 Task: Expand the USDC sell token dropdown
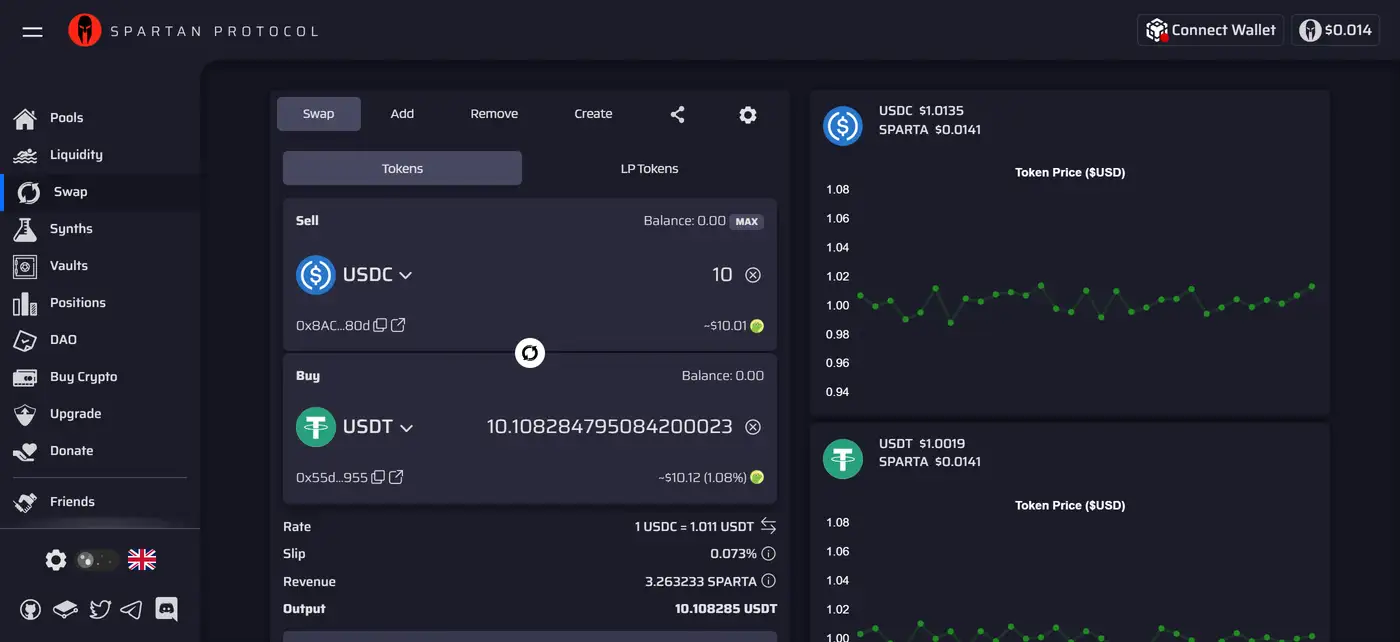pos(377,275)
